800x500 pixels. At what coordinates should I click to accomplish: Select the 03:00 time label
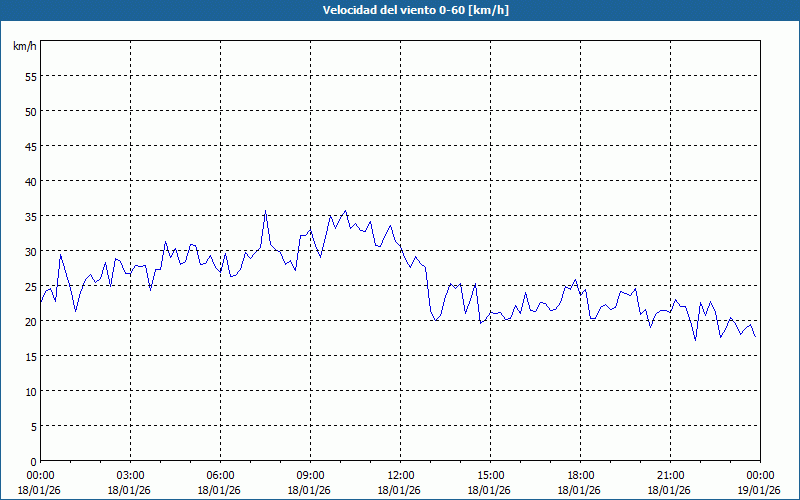coord(130,475)
